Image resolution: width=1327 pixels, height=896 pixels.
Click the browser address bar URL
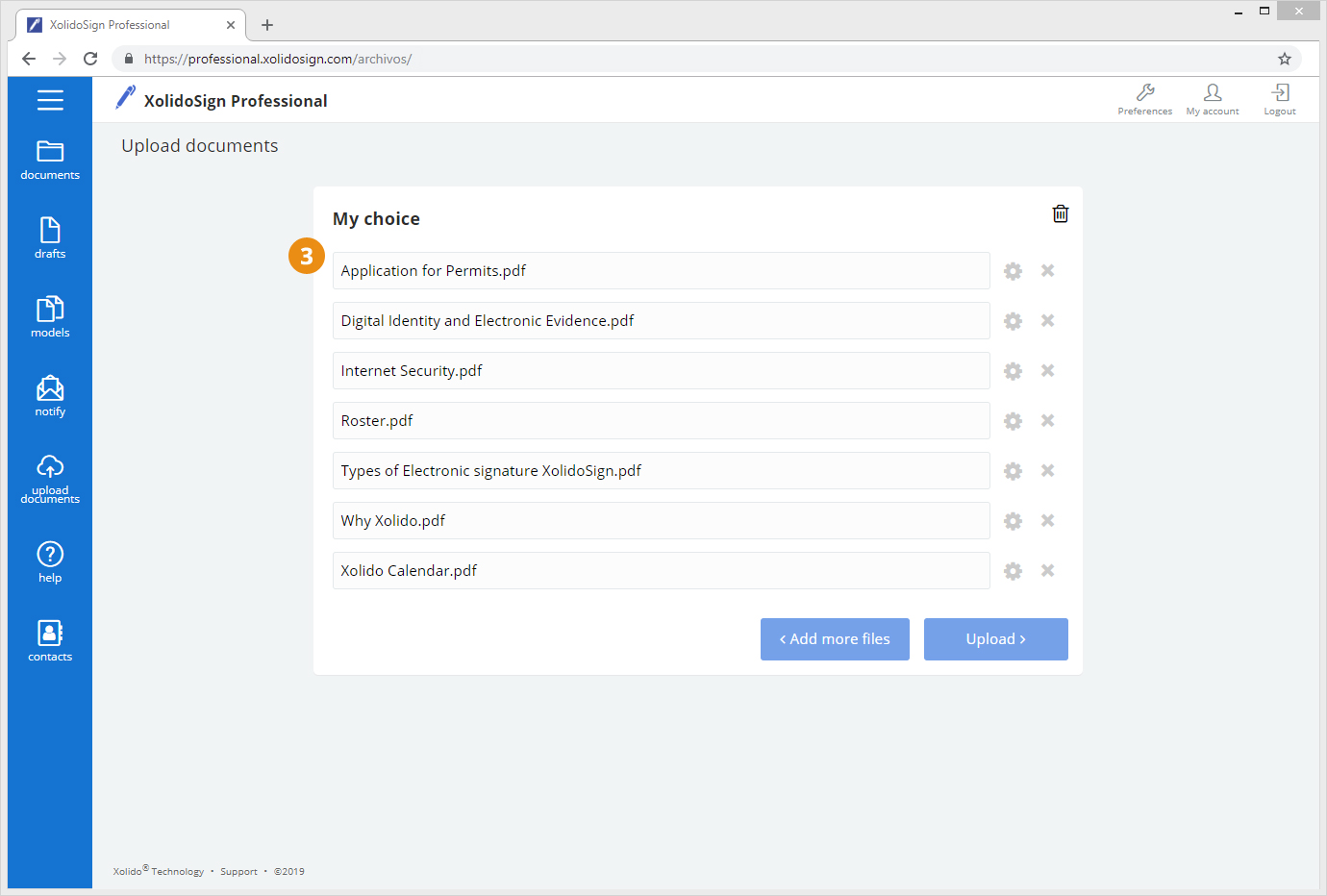278,59
